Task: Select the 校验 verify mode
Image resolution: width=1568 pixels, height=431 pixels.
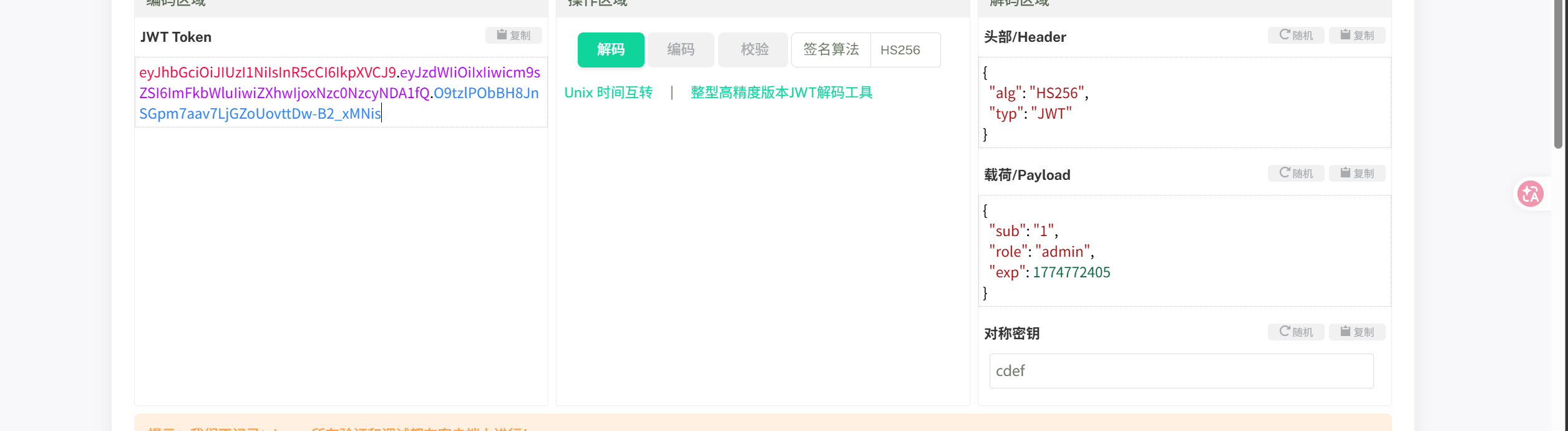Action: point(754,50)
